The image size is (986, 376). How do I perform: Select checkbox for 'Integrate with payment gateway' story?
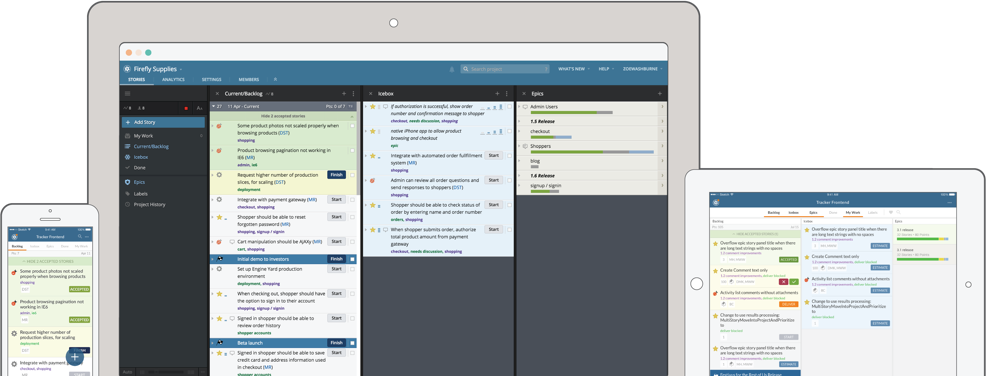click(x=353, y=199)
